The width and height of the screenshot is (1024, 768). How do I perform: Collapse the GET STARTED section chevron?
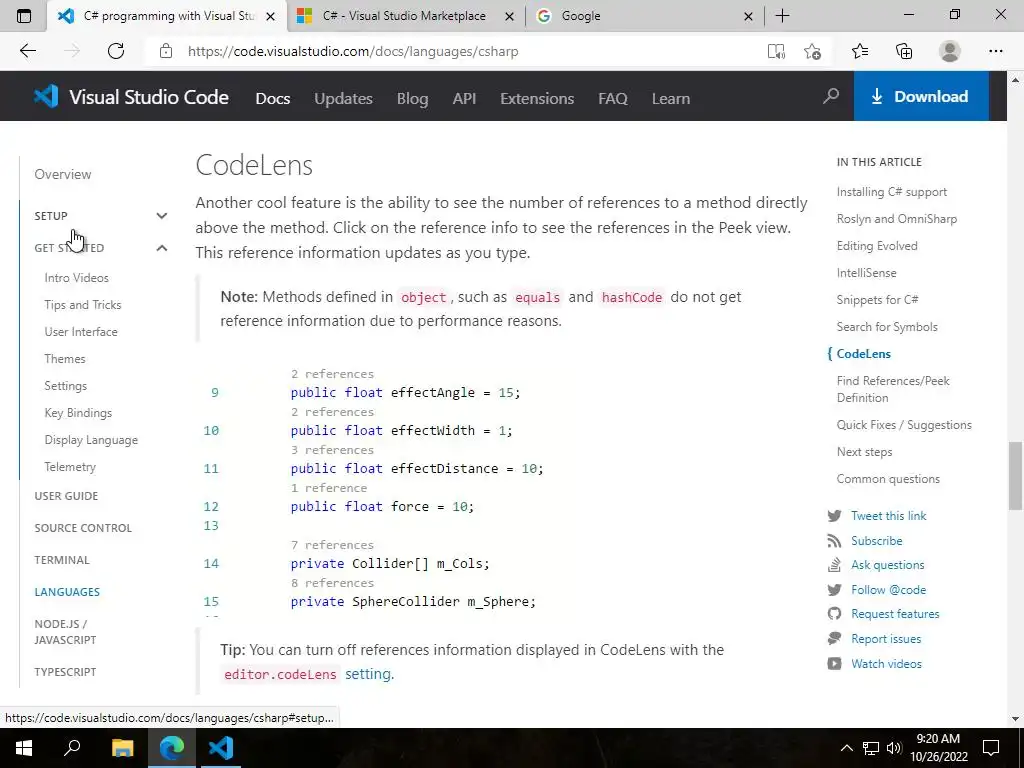coord(162,248)
